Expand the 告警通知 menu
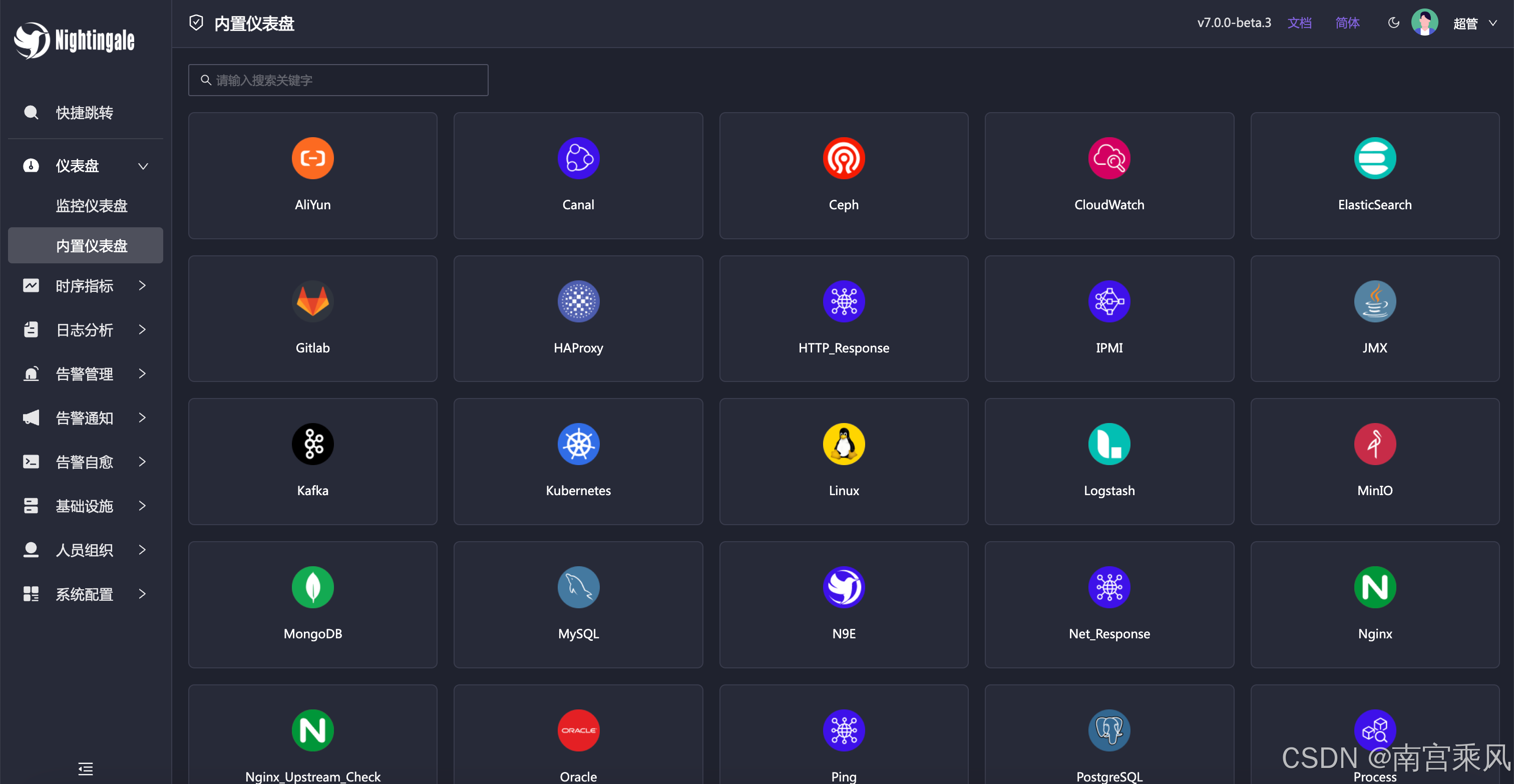1514x784 pixels. point(85,418)
